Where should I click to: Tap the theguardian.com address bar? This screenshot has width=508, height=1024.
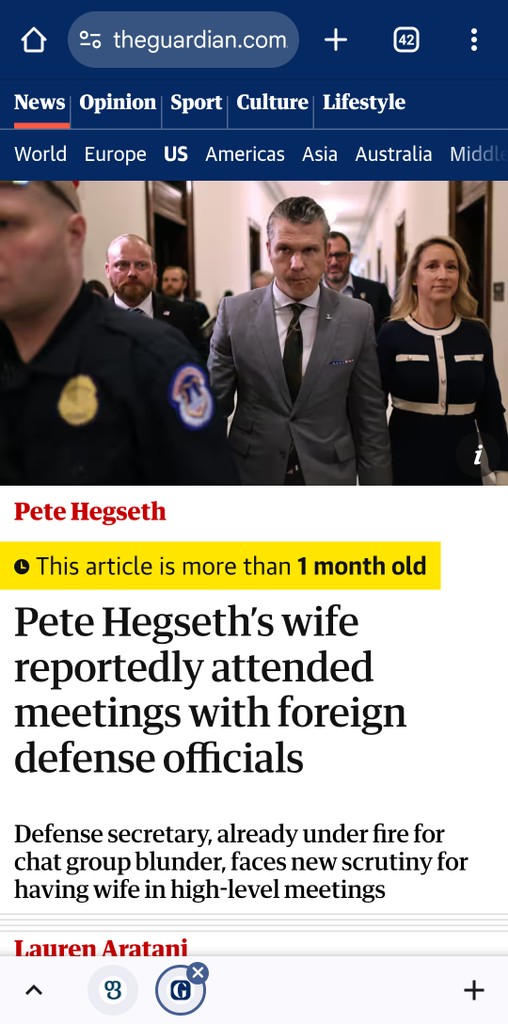pyautogui.click(x=183, y=40)
